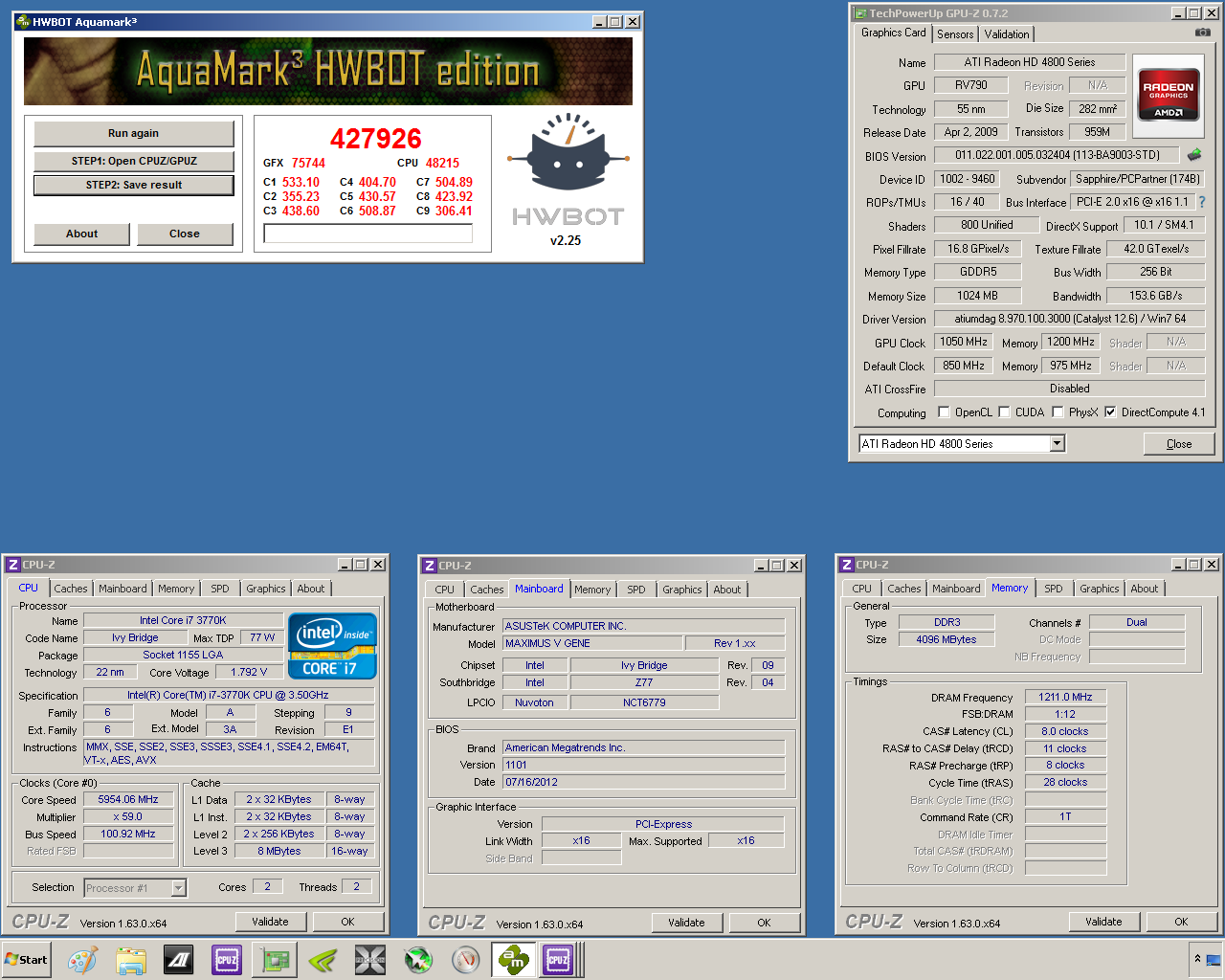Click the HWBOT Aquamark title bar icon
The height and width of the screenshot is (980, 1225).
[23, 21]
